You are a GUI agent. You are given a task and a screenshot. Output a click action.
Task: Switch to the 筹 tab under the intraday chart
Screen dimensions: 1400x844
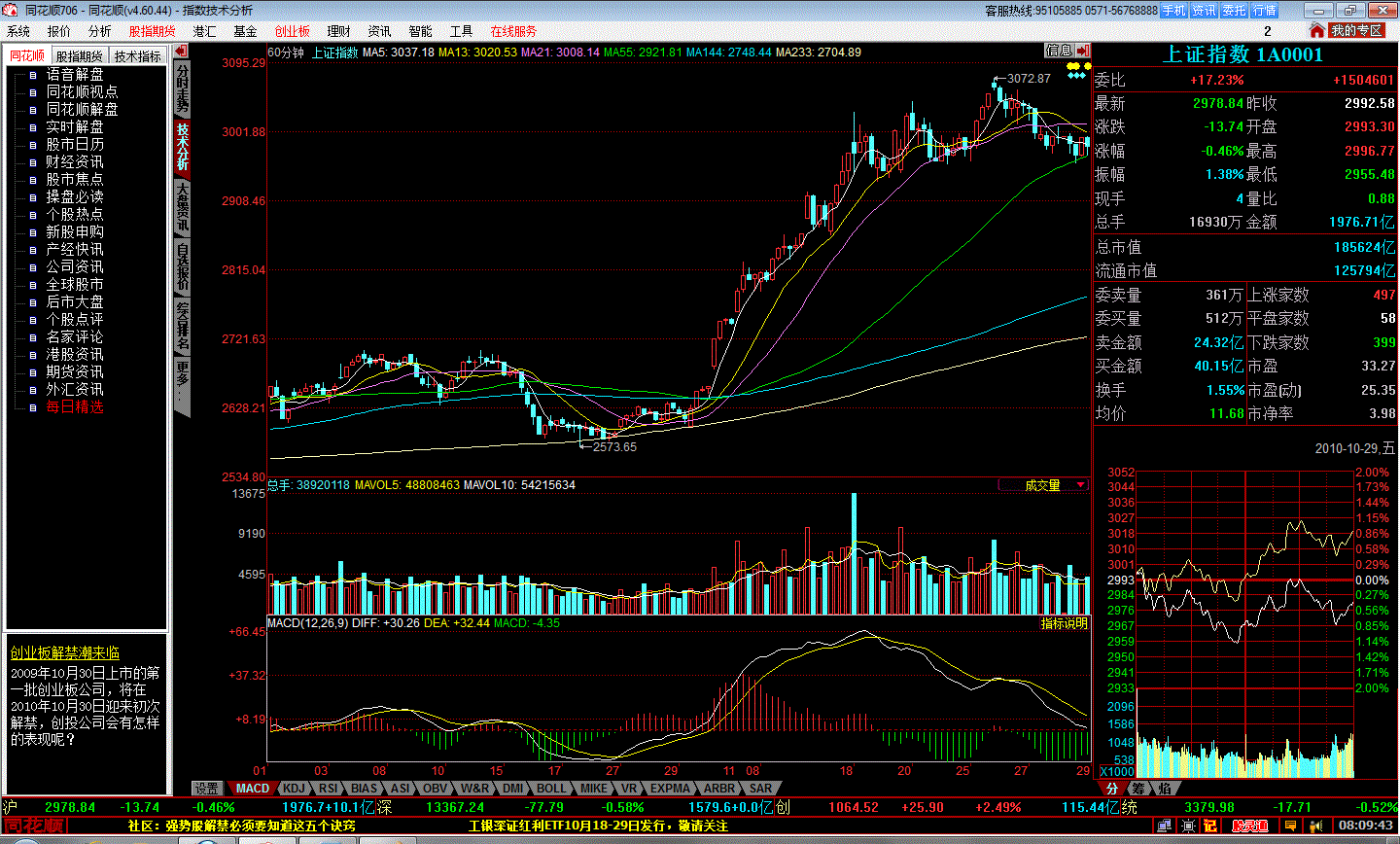coord(1138,789)
